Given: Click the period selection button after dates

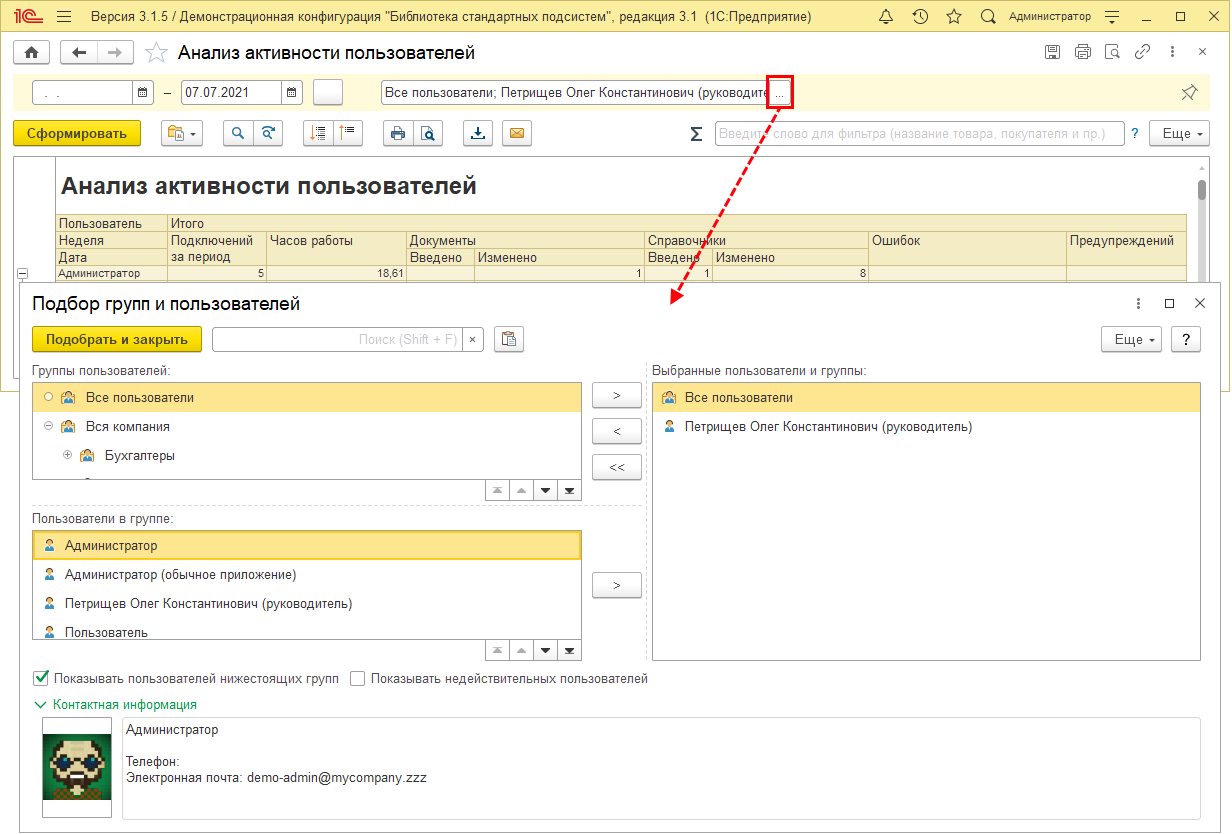Looking at the screenshot, I should (328, 93).
